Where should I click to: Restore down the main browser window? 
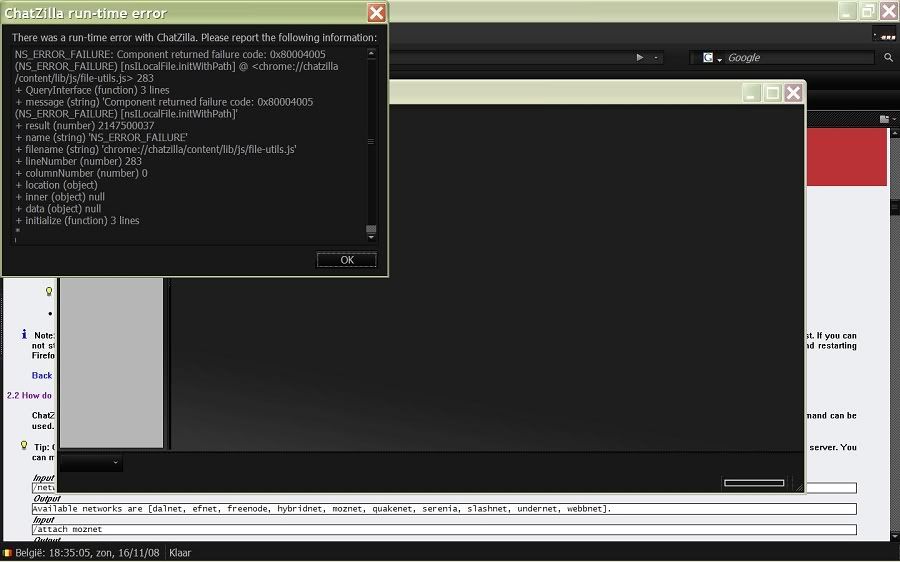coord(868,11)
